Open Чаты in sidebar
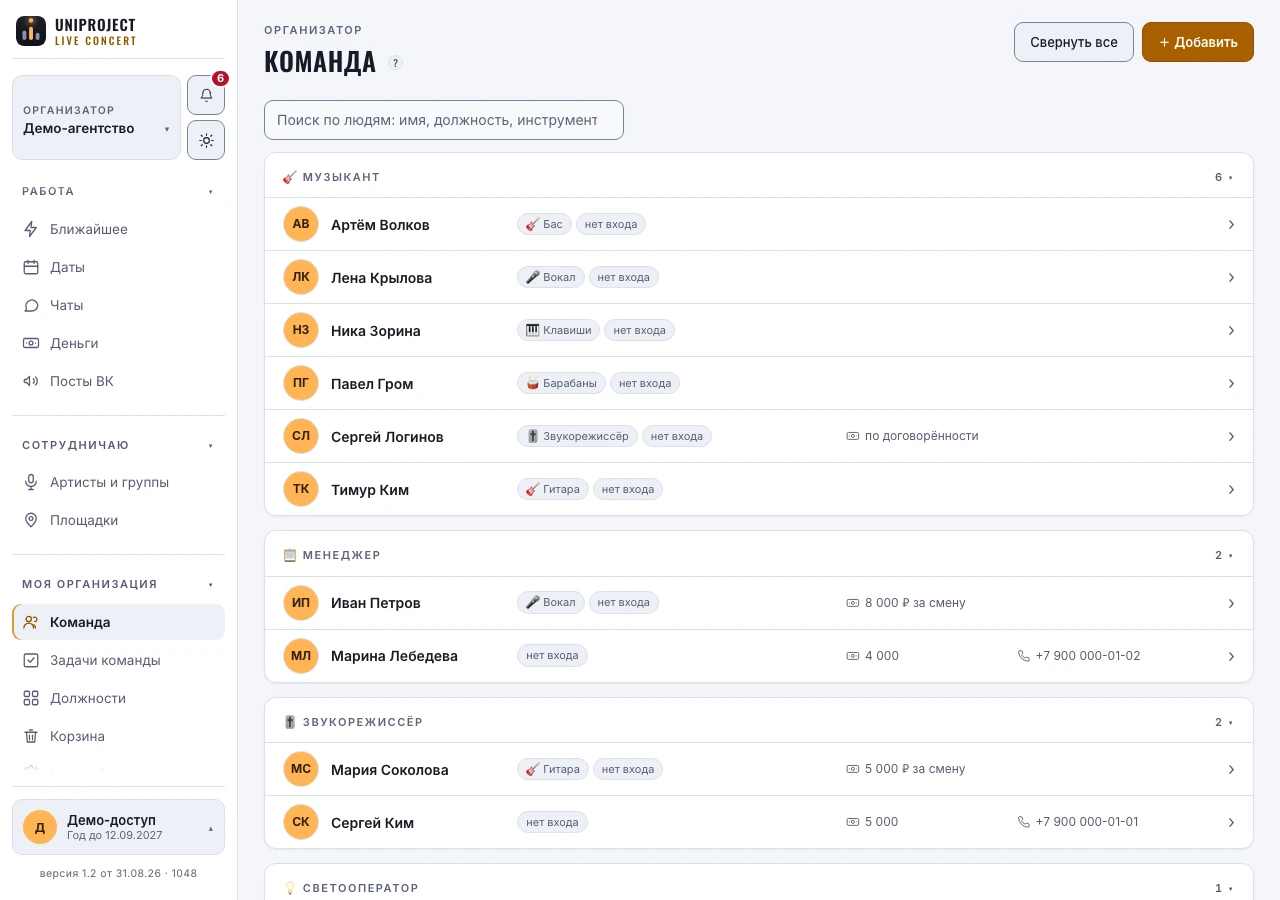The image size is (1280, 900). coord(118,305)
